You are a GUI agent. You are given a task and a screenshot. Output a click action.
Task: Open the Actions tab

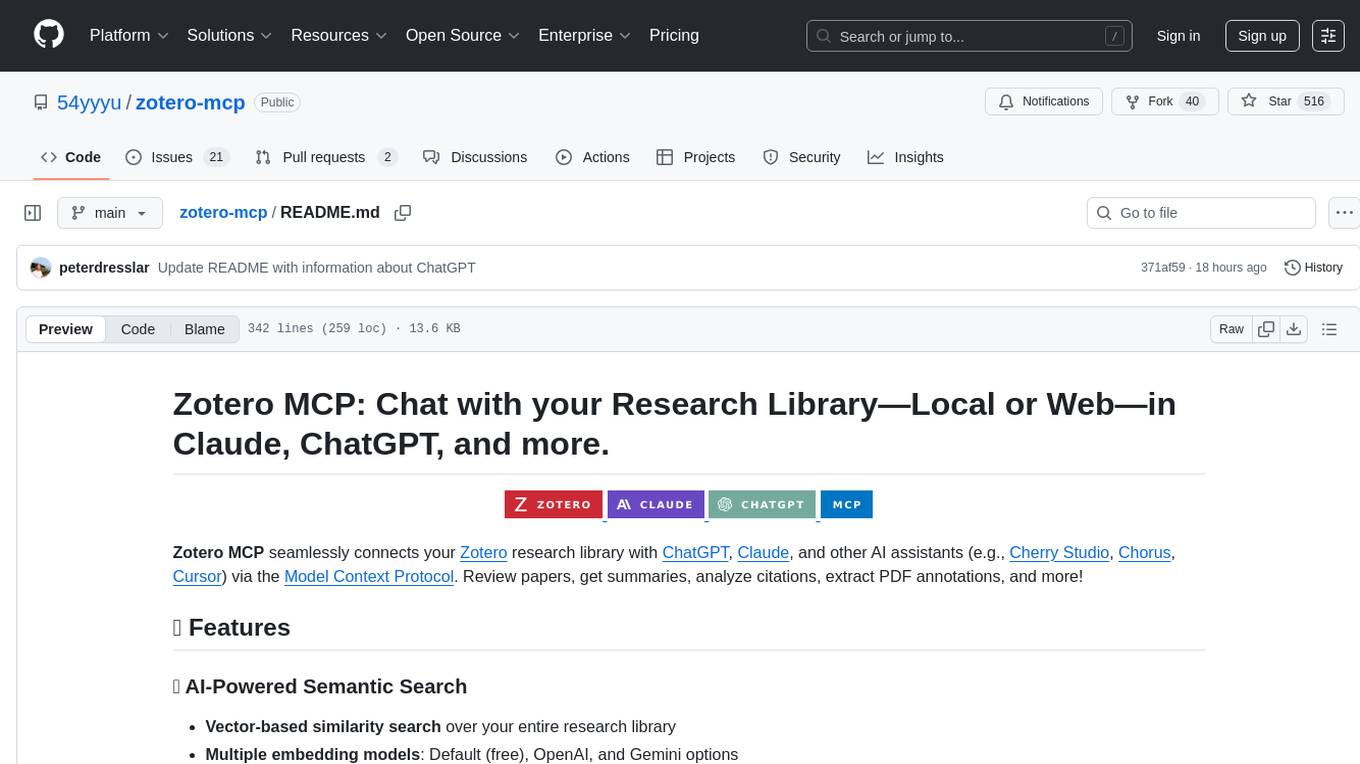(x=592, y=157)
